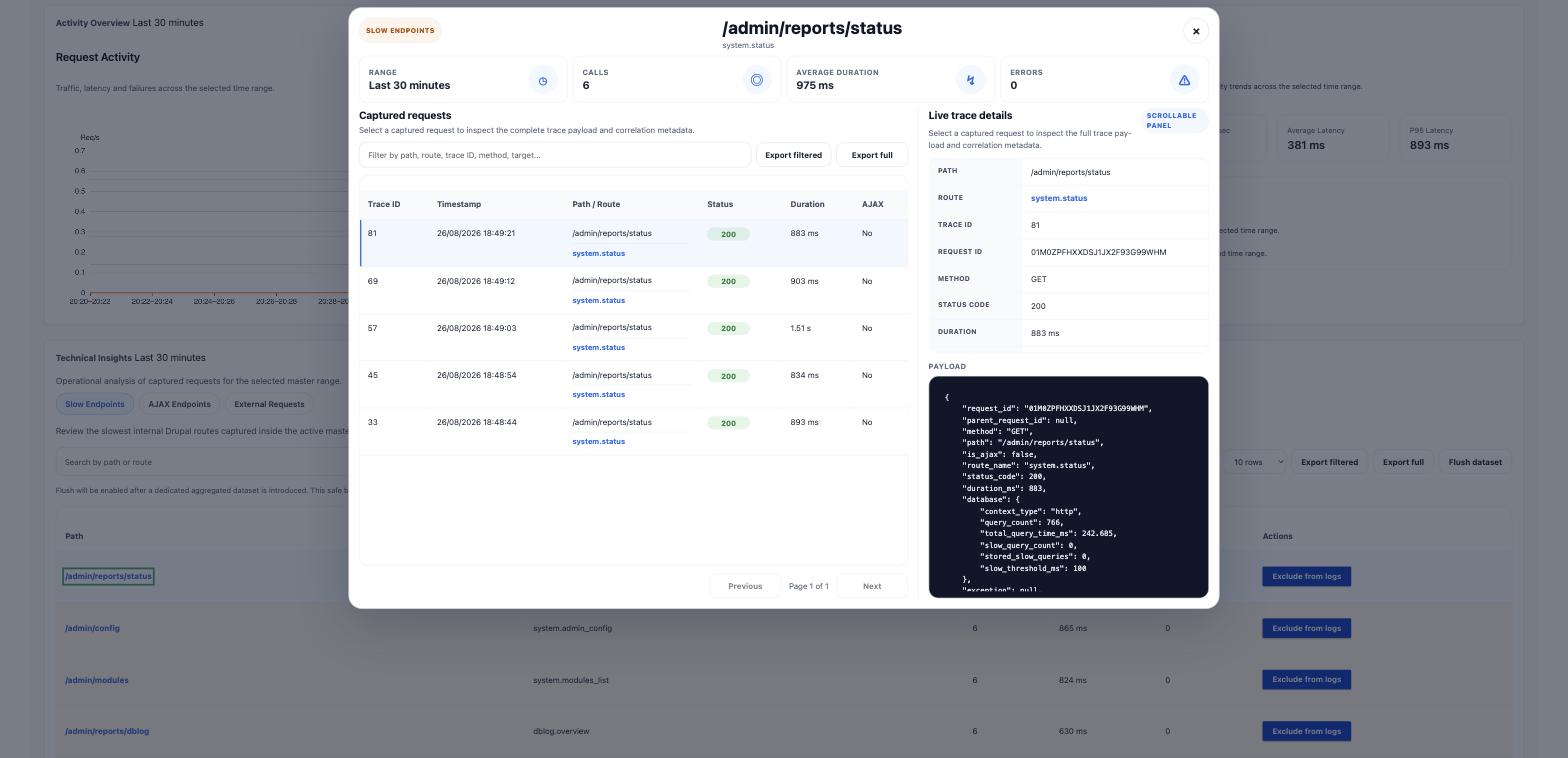This screenshot has height=758, width=1568.
Task: Sort by the Duration column header
Action: coord(807,204)
